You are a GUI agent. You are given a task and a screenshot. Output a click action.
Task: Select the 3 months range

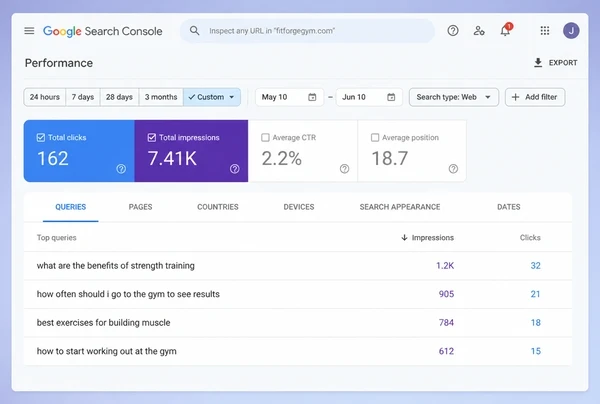pos(161,97)
